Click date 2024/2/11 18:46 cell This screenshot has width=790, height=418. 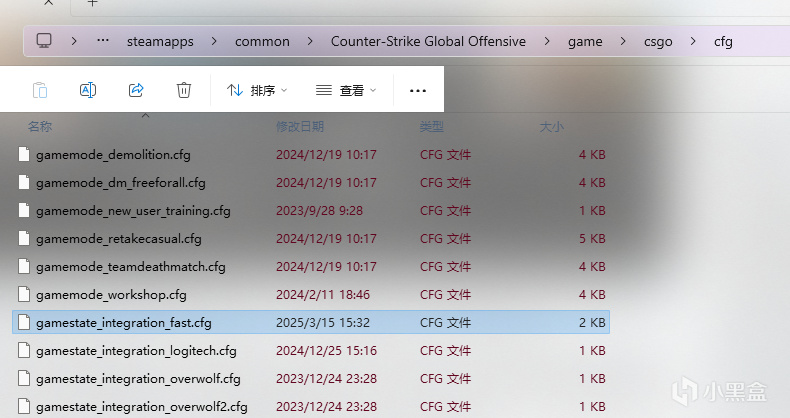[x=323, y=295]
